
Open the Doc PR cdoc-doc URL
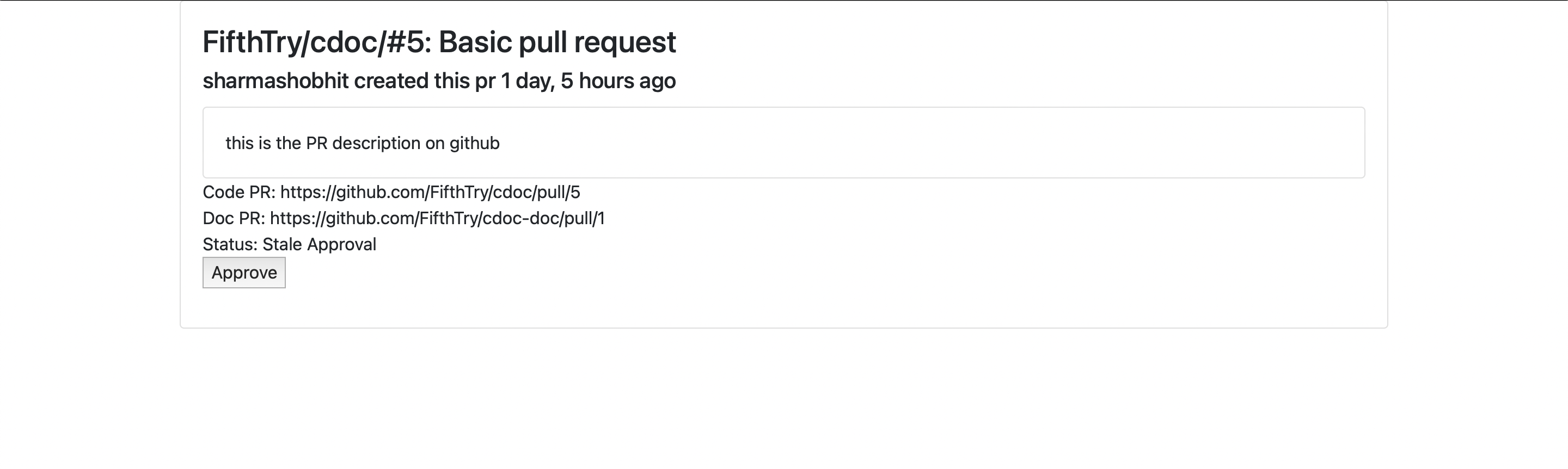point(437,218)
